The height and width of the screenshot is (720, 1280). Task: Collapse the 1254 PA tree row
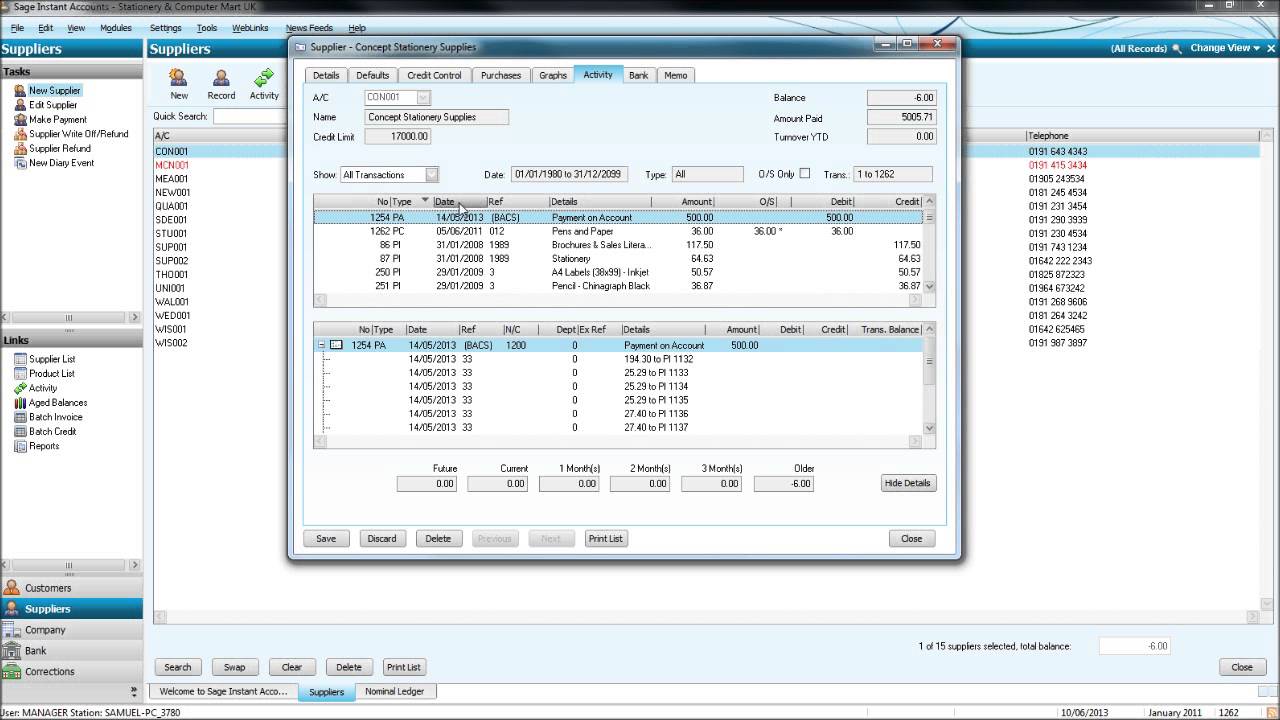tap(322, 345)
